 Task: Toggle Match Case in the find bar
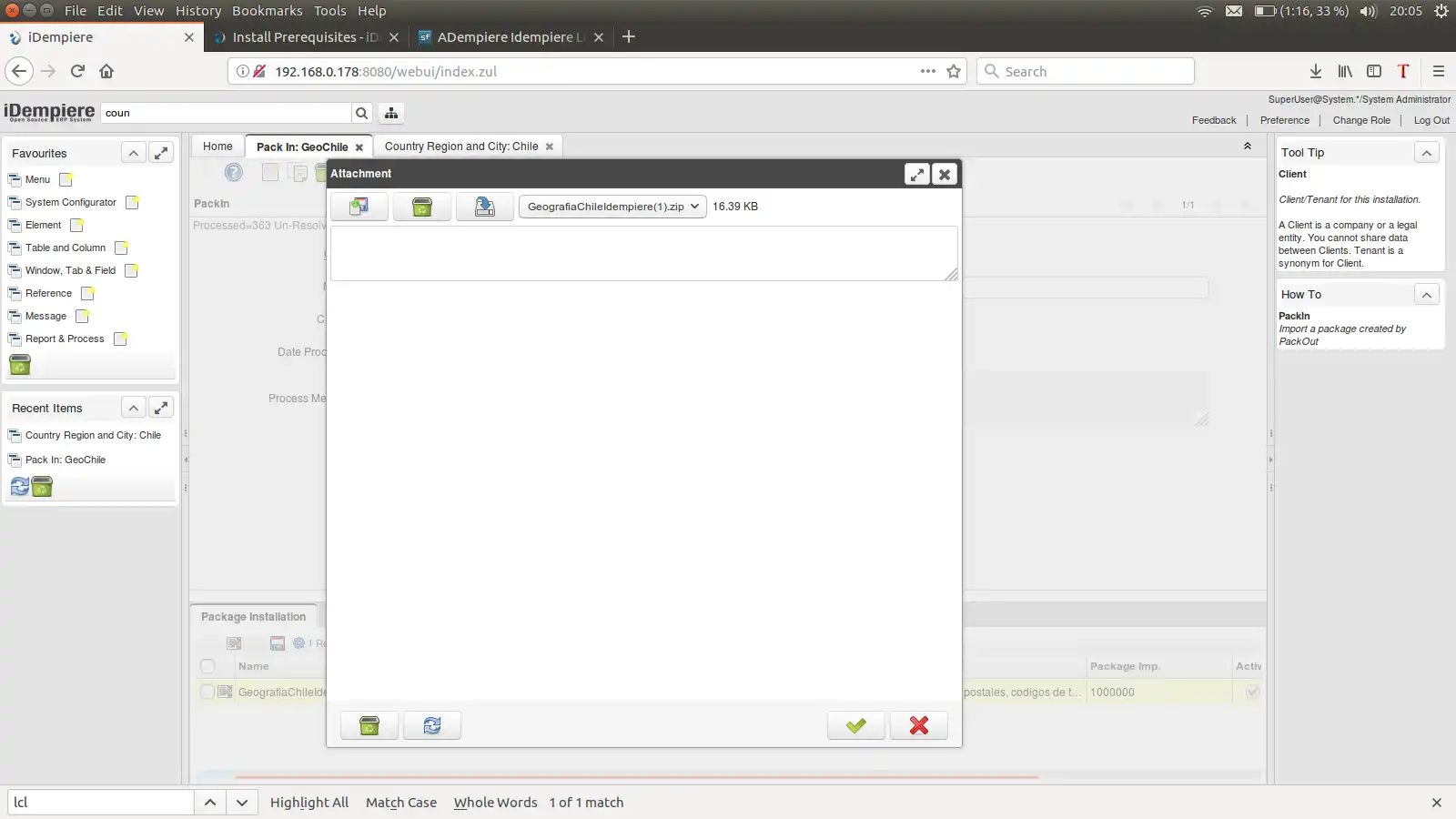401,803
